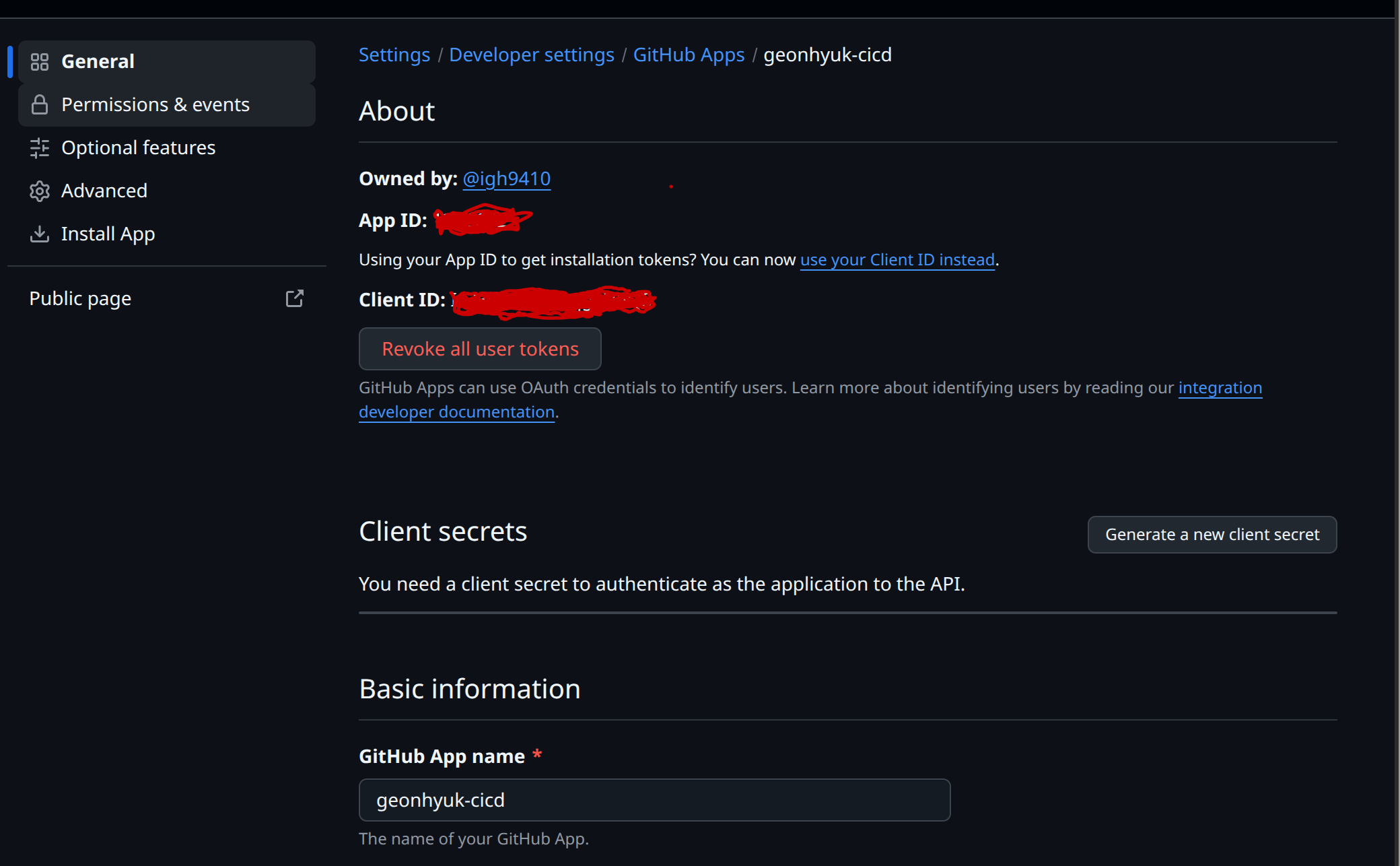
Task: Click Generate a new client secret
Action: click(x=1212, y=535)
